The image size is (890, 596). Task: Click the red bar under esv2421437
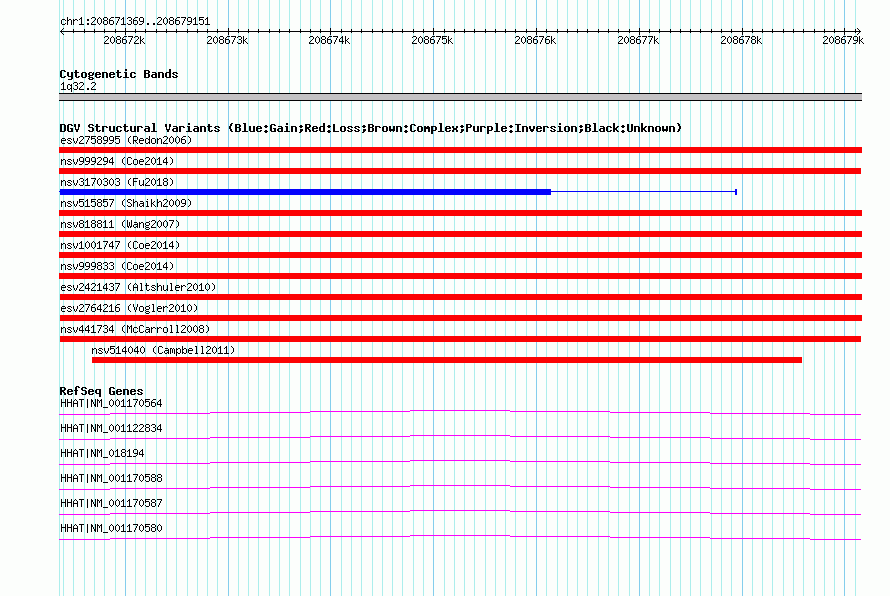tap(460, 297)
